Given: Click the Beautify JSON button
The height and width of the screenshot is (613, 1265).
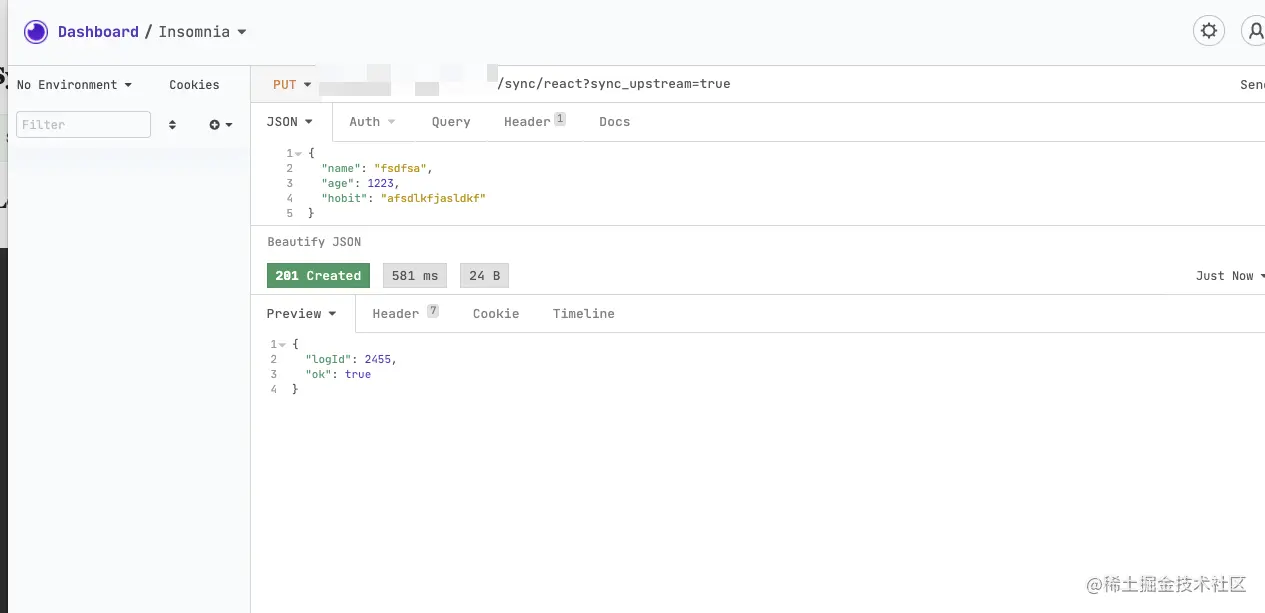Looking at the screenshot, I should (x=314, y=242).
